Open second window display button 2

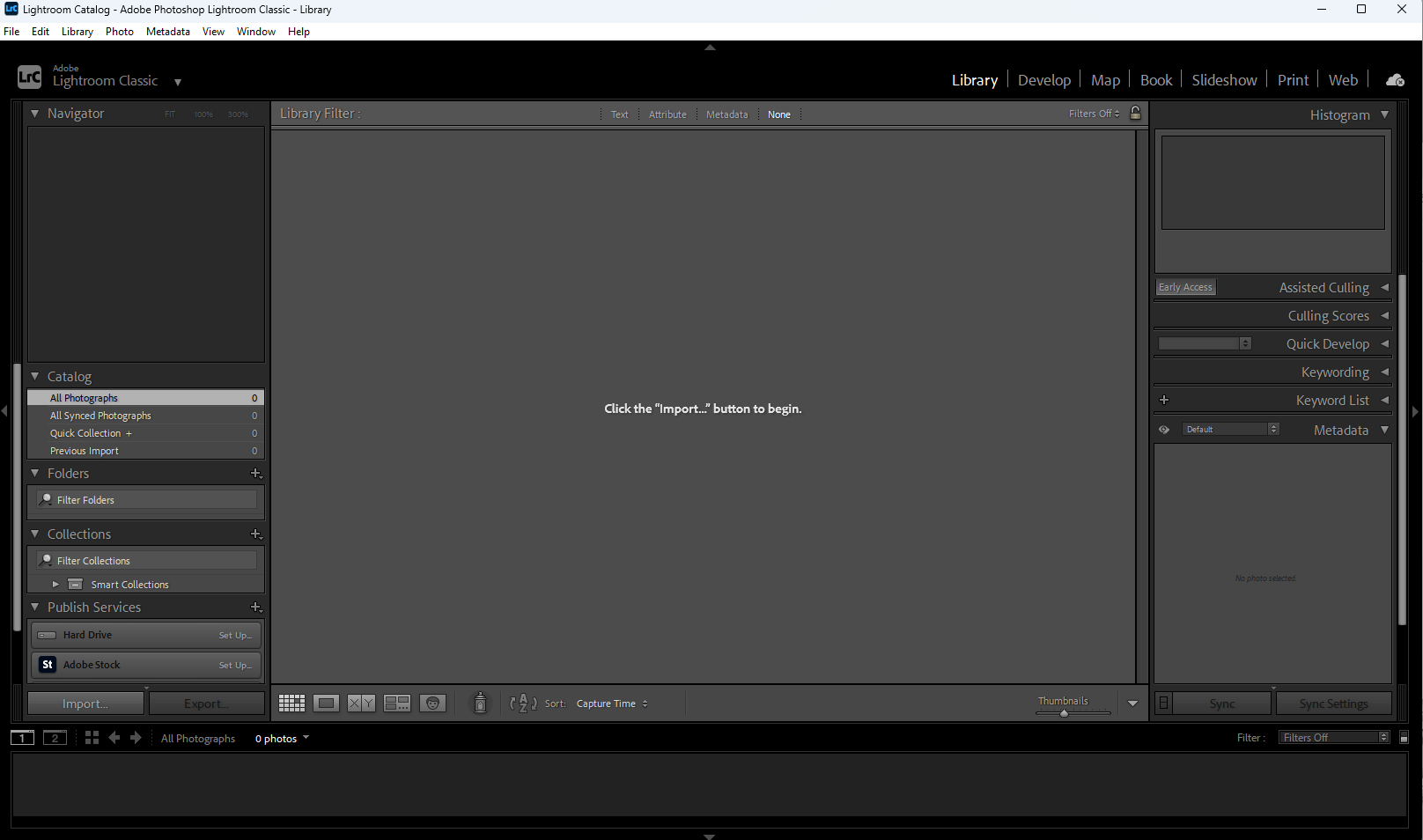[55, 738]
